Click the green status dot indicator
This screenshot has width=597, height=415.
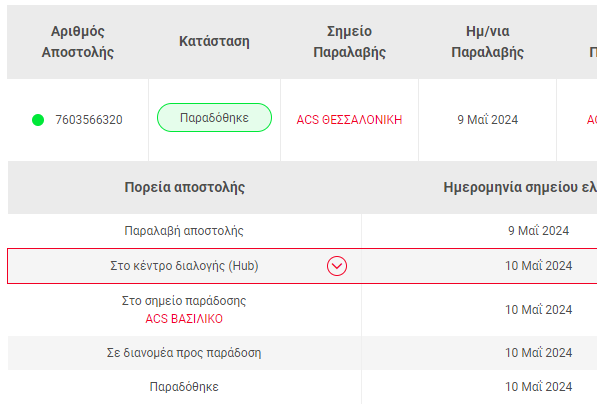coord(38,120)
